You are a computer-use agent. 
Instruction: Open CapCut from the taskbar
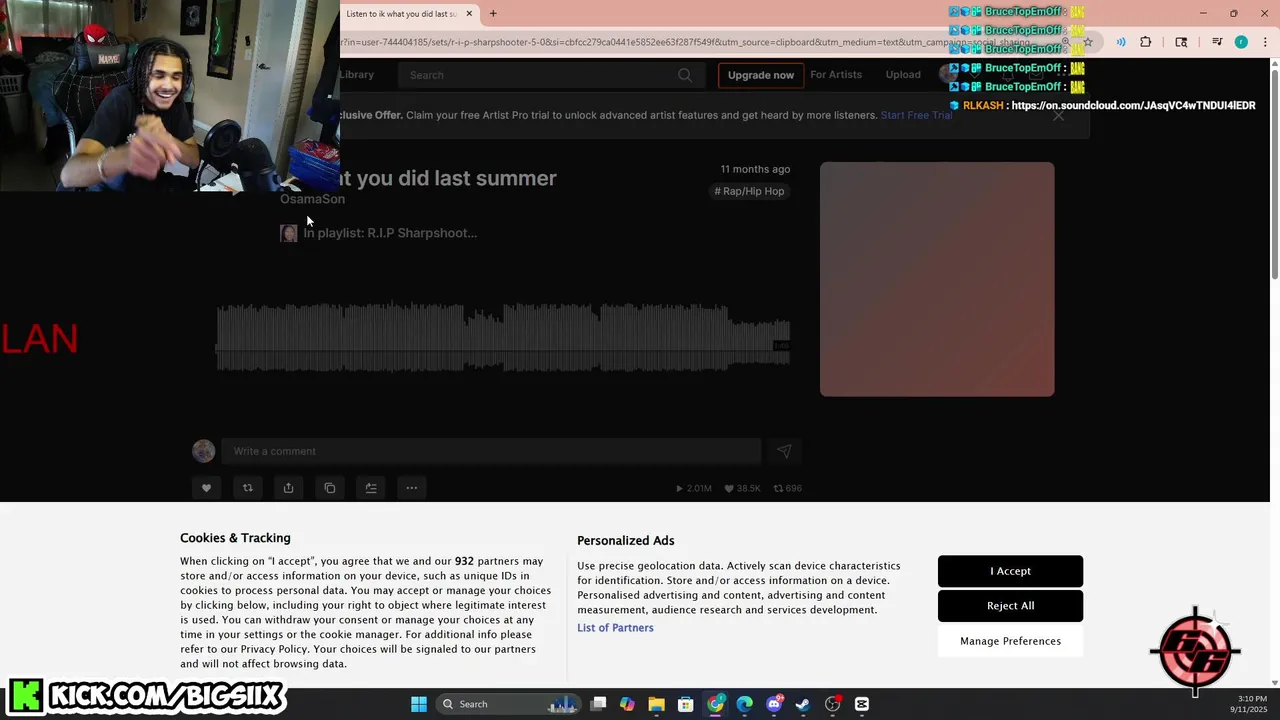[862, 704]
